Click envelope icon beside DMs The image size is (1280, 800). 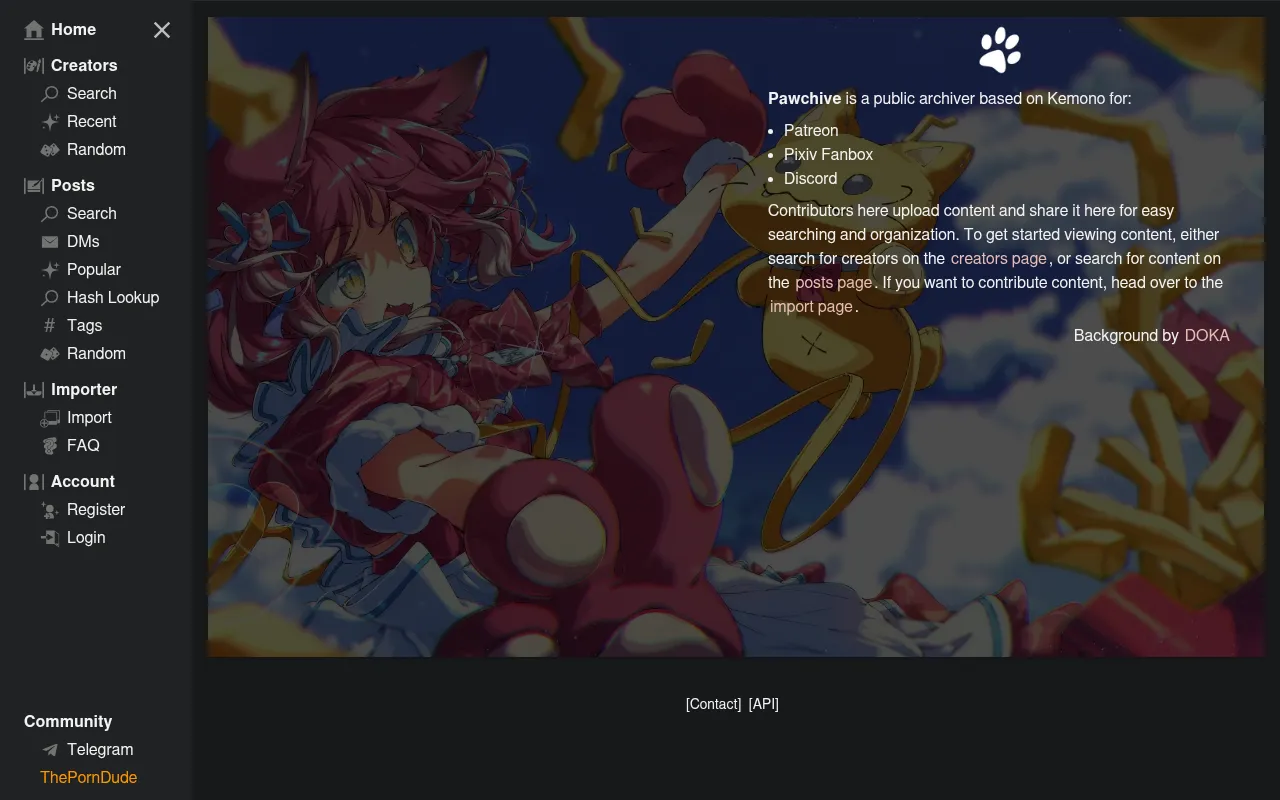(50, 242)
